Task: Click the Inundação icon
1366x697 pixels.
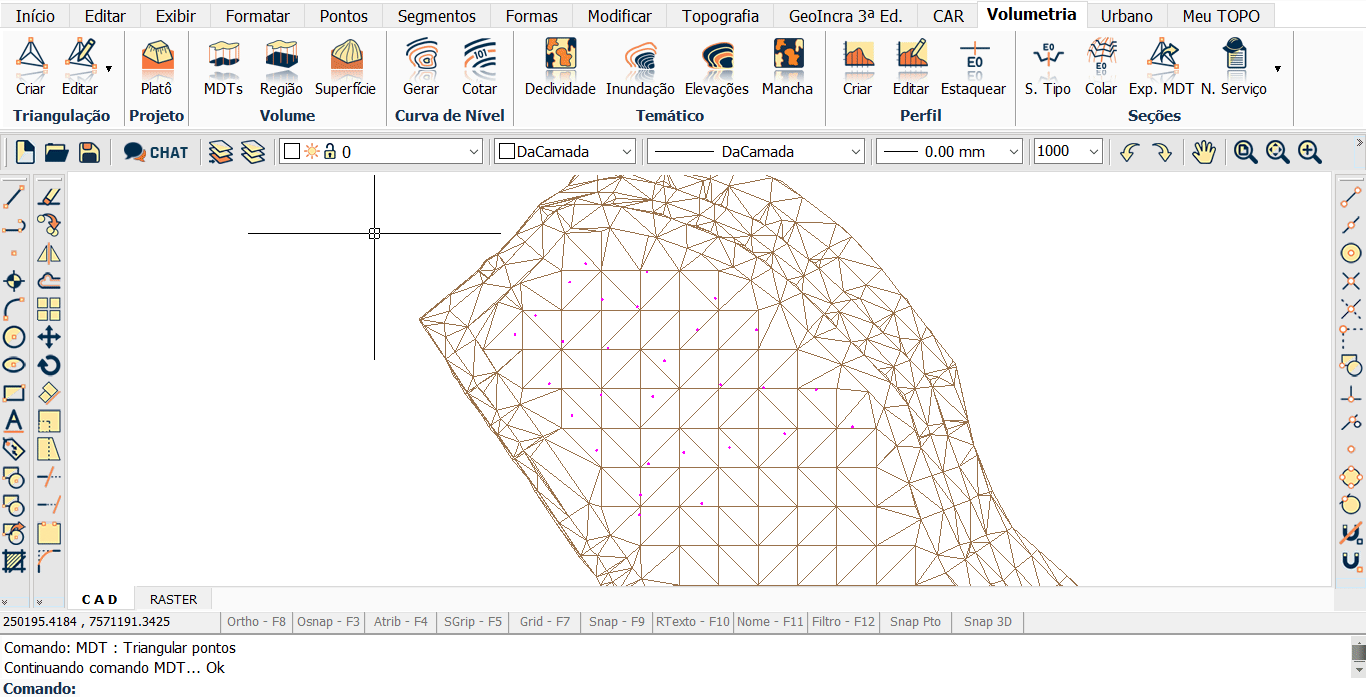Action: (640, 67)
